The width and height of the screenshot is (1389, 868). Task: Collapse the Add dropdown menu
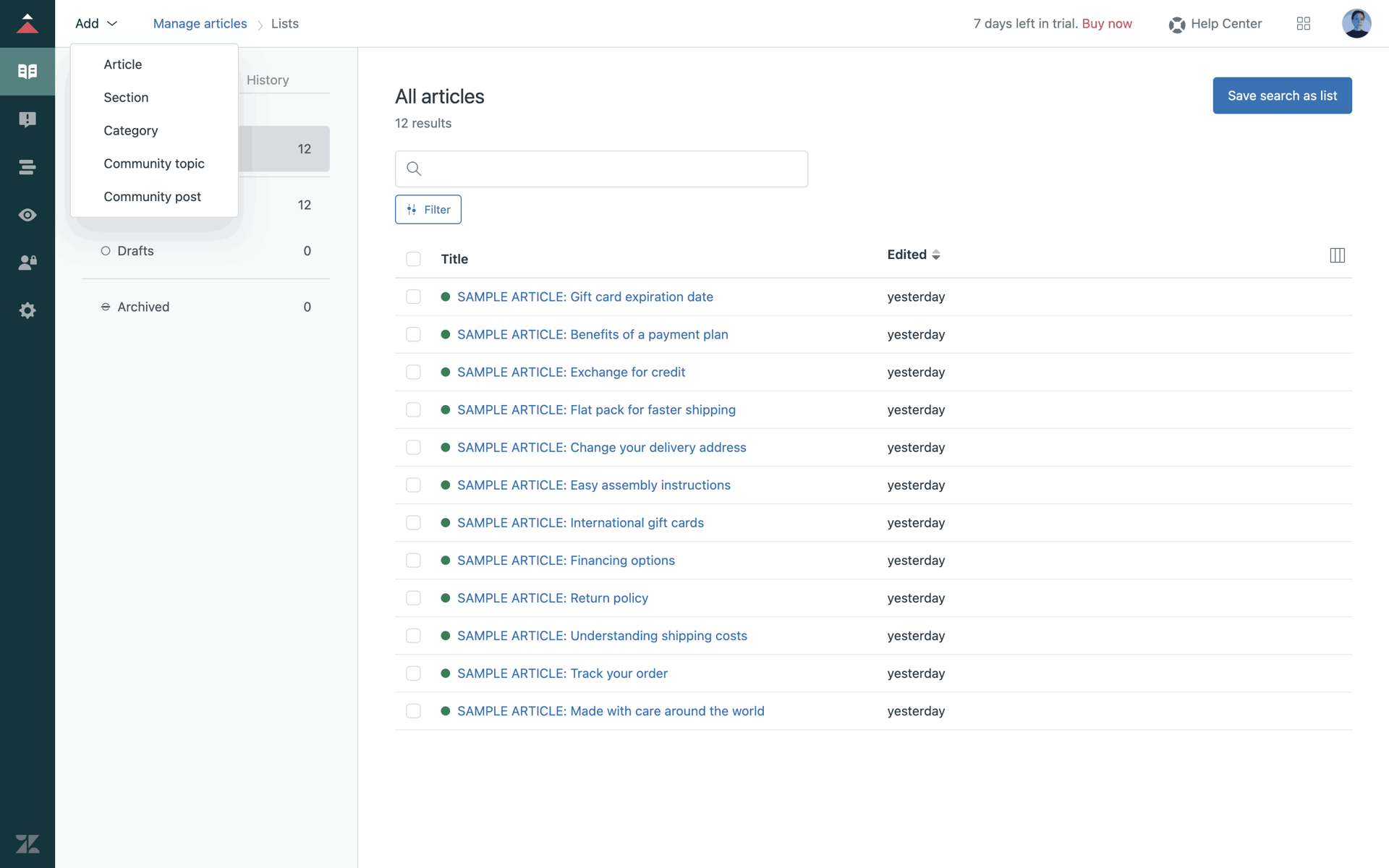pos(96,23)
